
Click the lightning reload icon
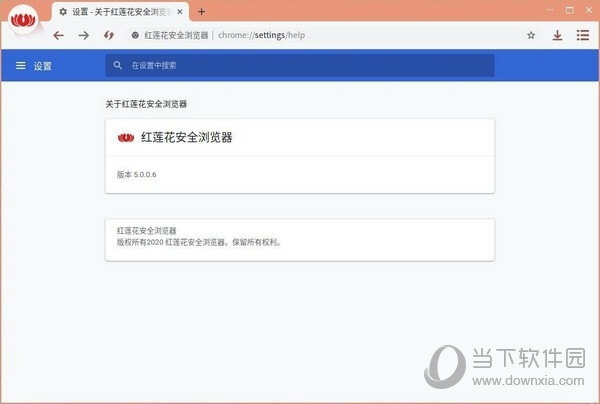(109, 36)
